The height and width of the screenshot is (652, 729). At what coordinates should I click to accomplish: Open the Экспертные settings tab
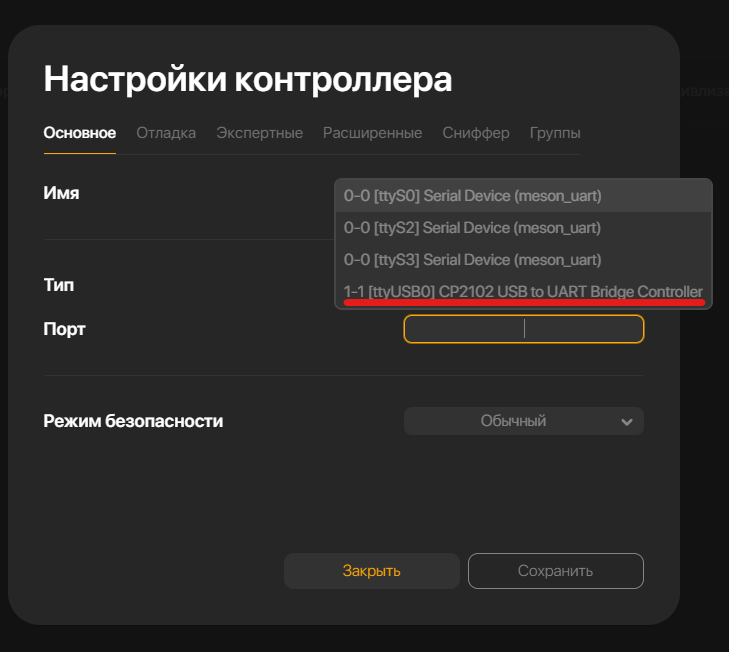coord(259,133)
